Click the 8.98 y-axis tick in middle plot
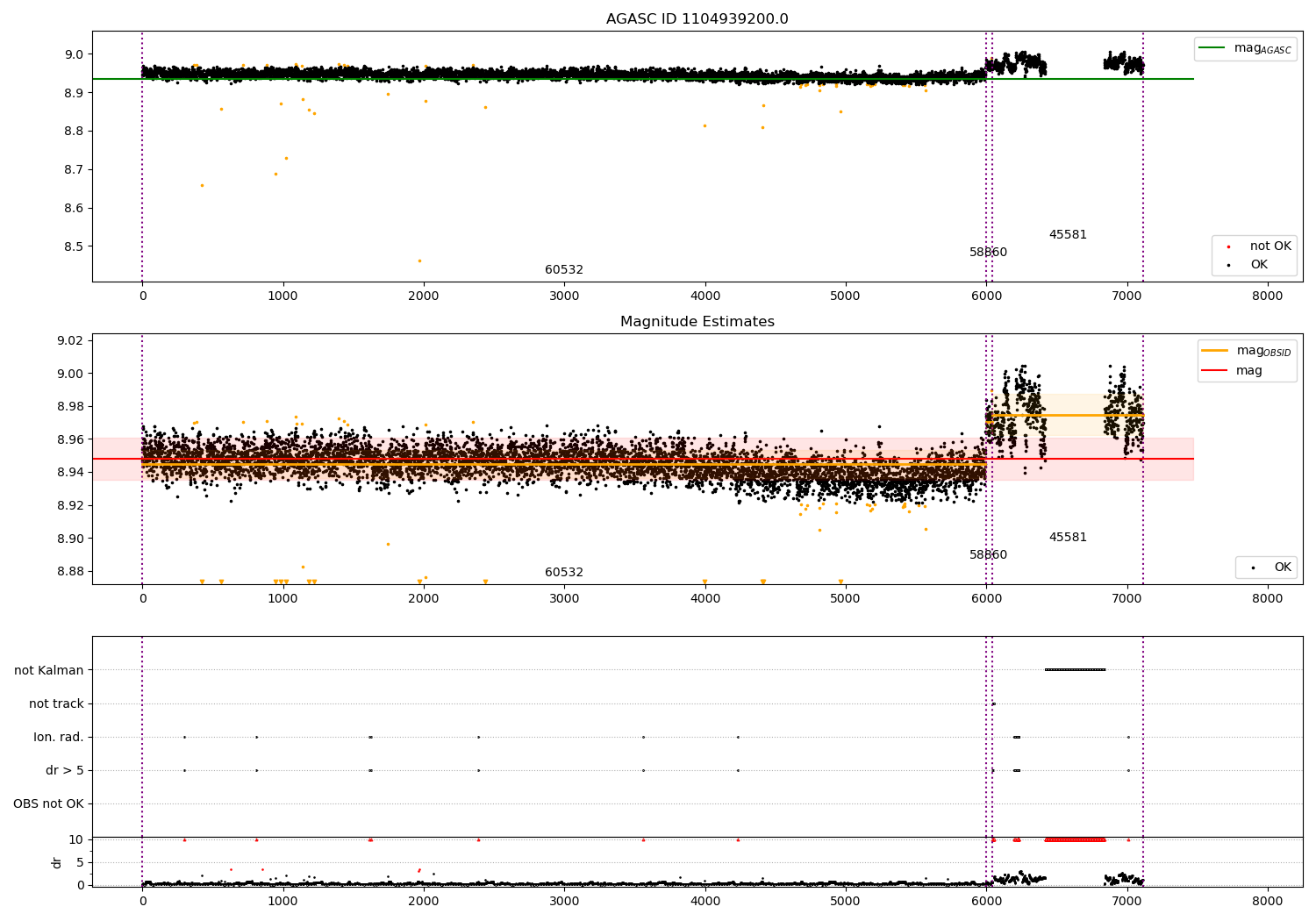The height and width of the screenshot is (921, 1316). [70, 407]
